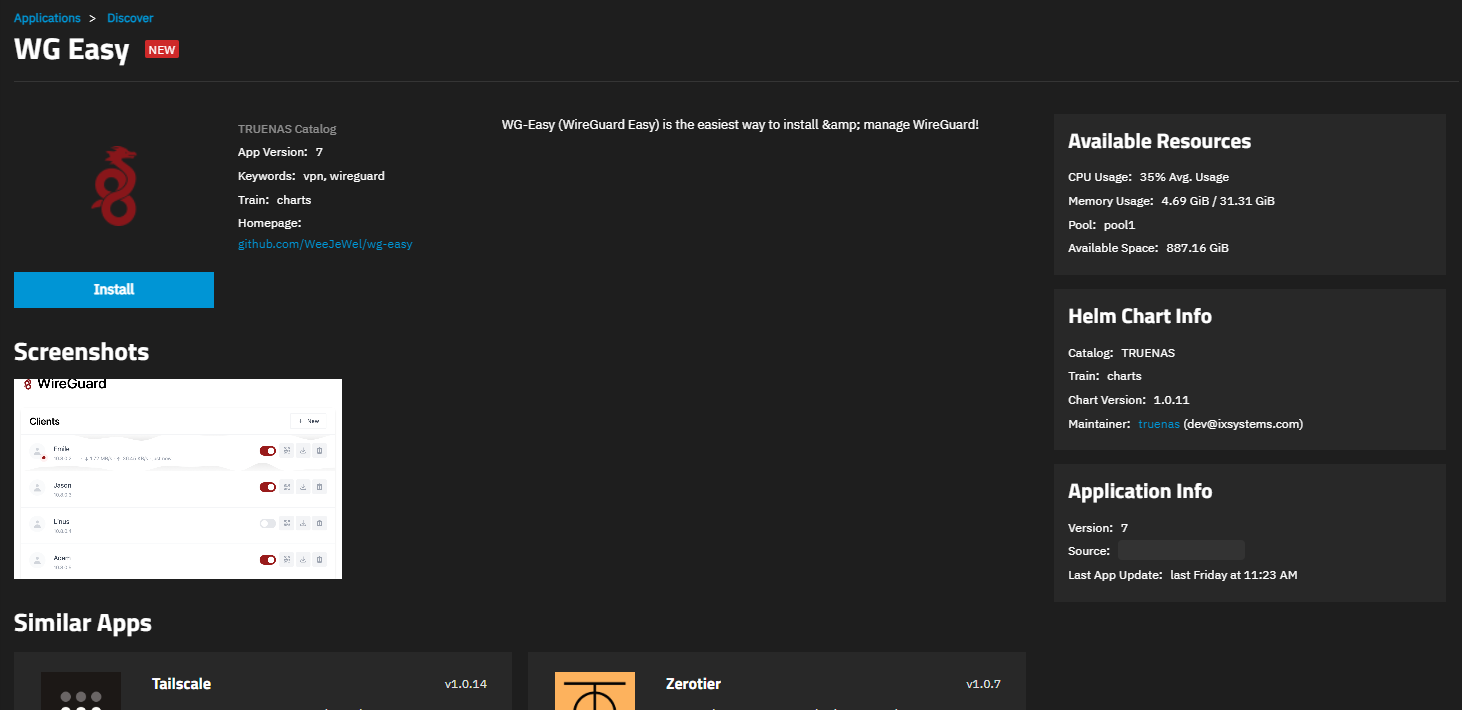Click the NEW badge beside WG Easy

click(162, 49)
